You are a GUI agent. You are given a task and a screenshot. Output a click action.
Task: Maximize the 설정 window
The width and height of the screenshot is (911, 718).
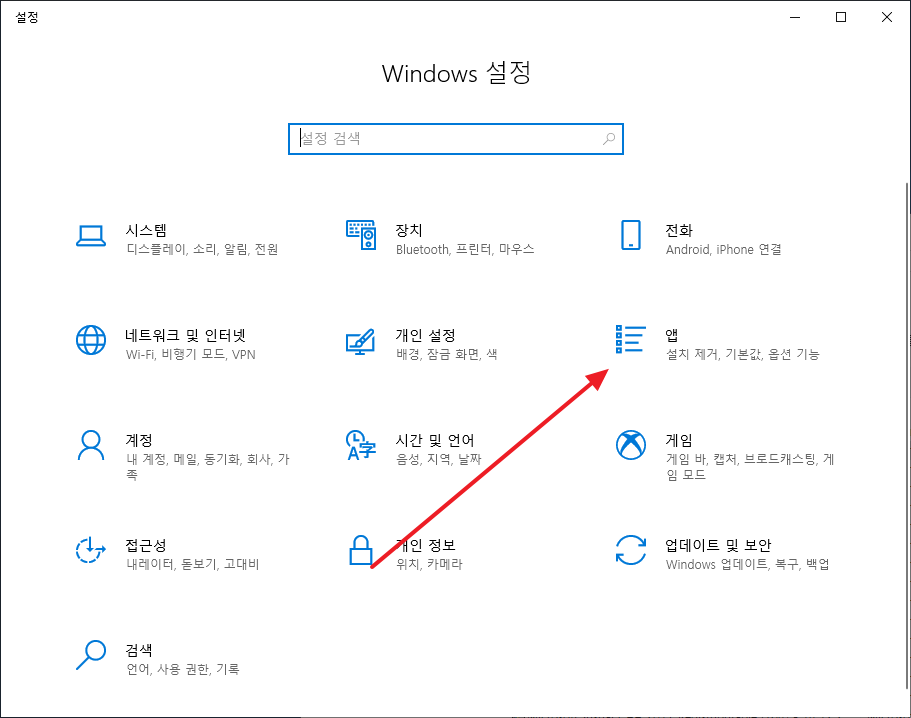[841, 17]
